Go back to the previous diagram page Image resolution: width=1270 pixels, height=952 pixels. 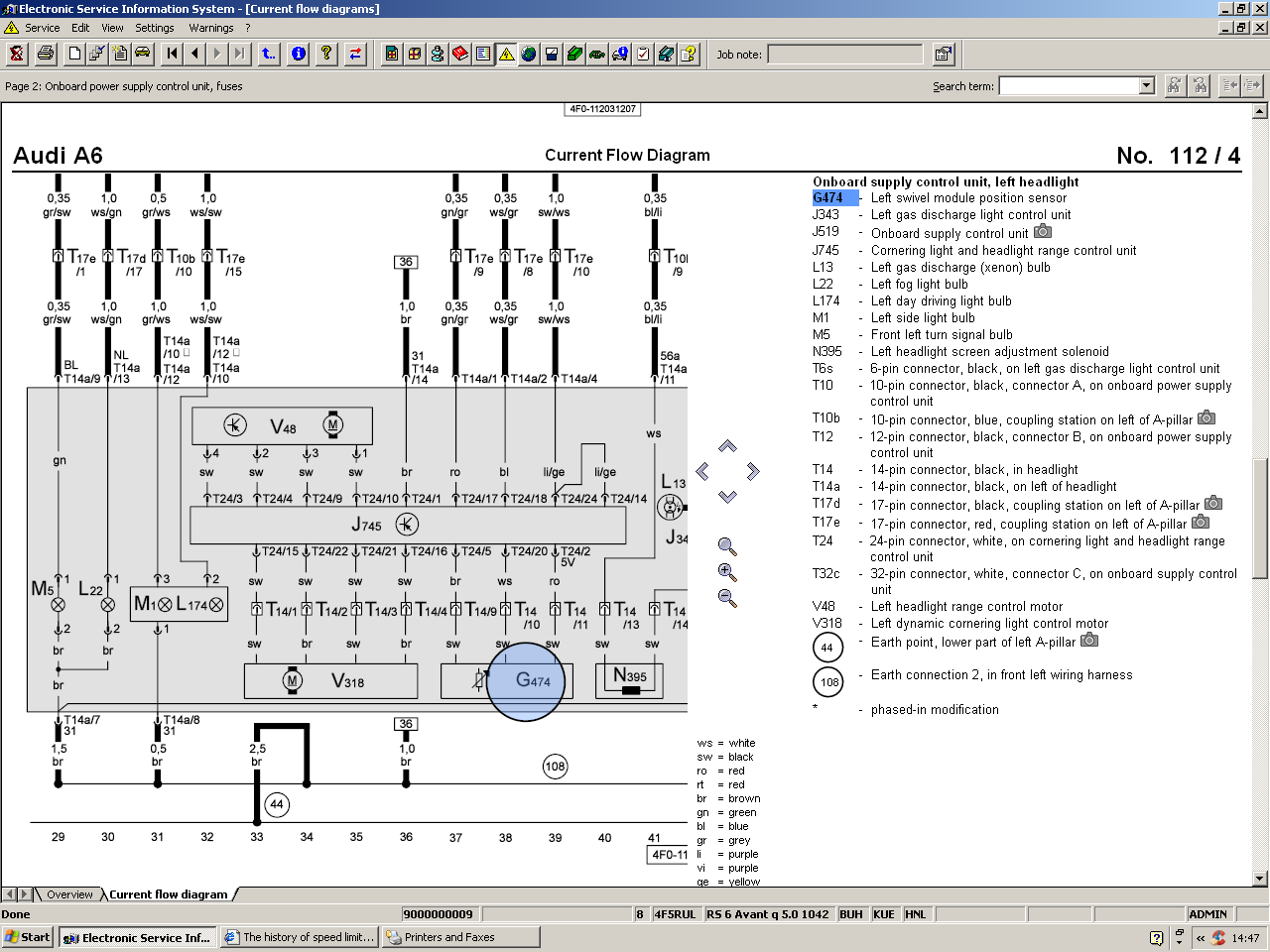pyautogui.click(x=194, y=54)
